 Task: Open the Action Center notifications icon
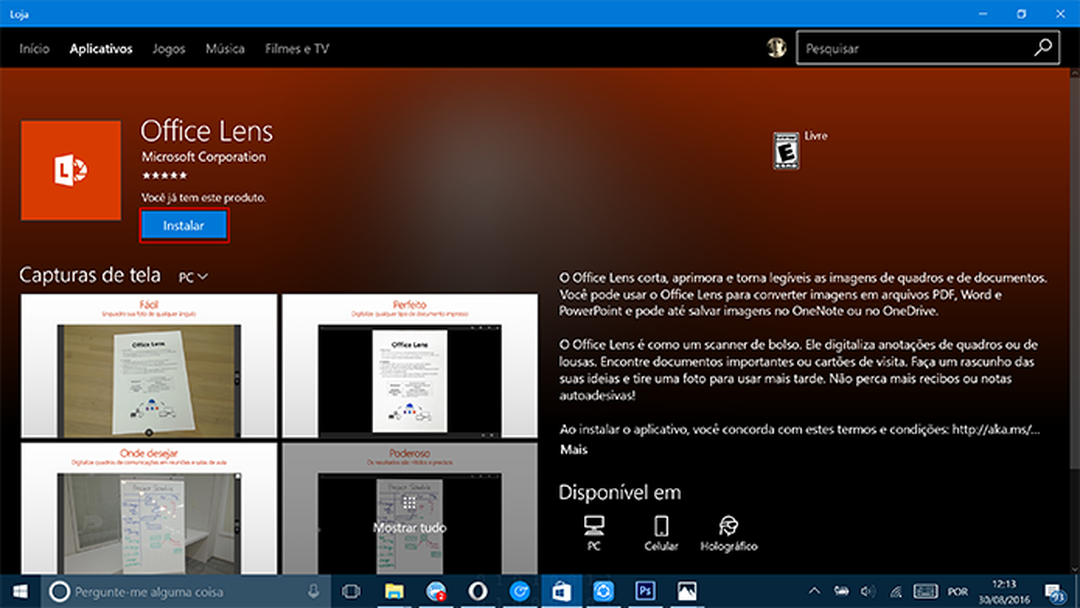(x=1055, y=591)
